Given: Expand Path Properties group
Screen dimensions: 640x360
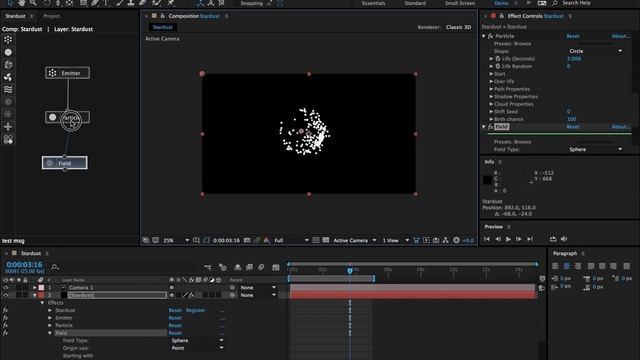Looking at the screenshot, I should click(491, 89).
